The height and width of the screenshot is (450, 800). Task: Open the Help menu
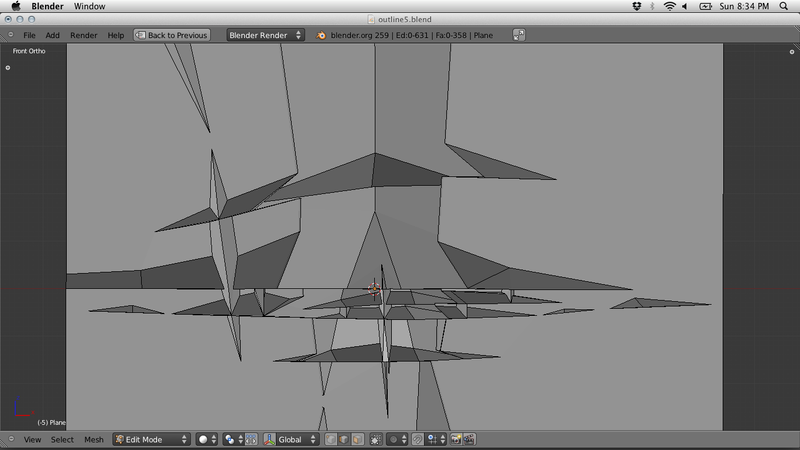(x=115, y=35)
